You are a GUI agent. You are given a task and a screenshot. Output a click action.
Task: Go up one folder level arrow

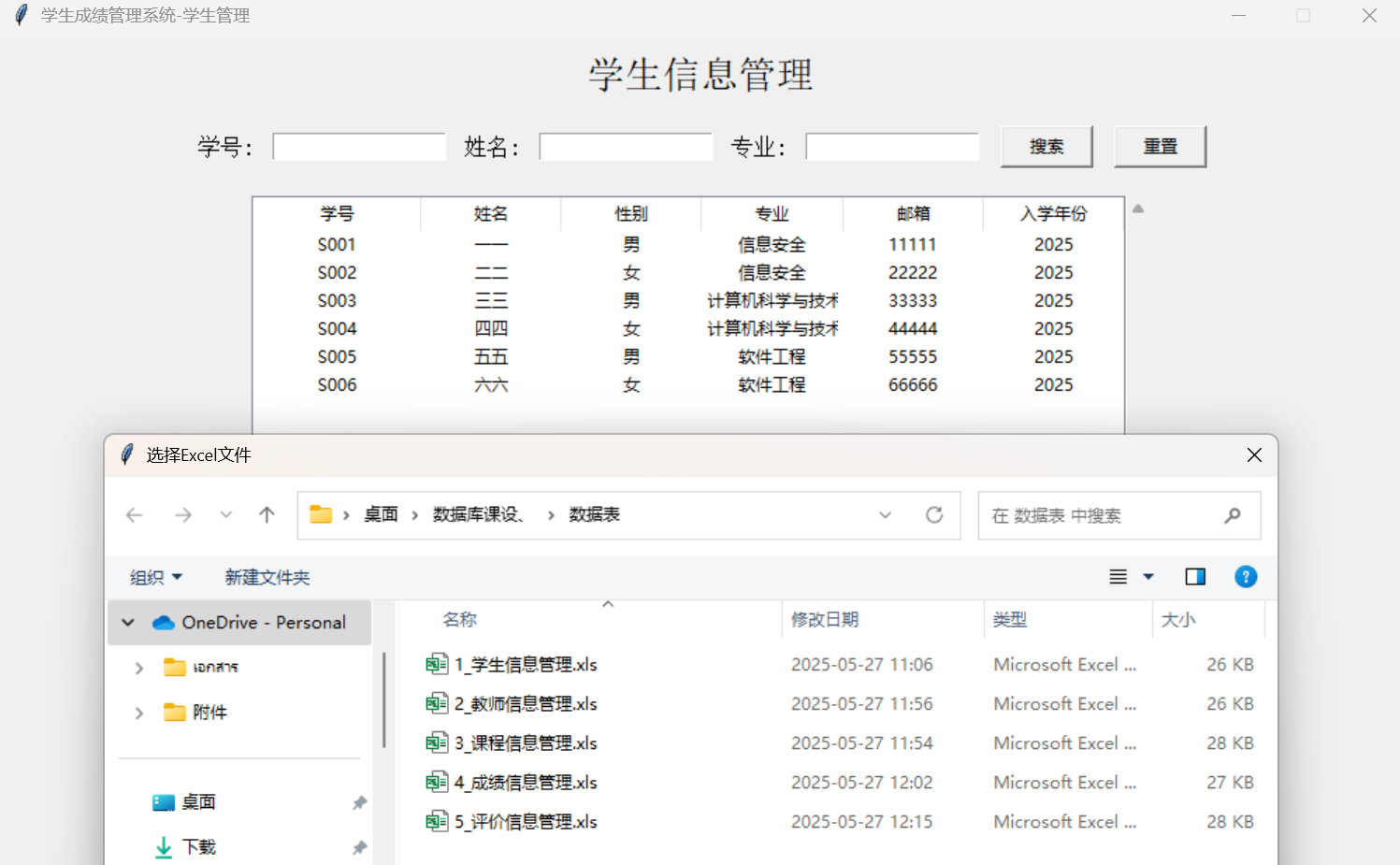pyautogui.click(x=267, y=515)
